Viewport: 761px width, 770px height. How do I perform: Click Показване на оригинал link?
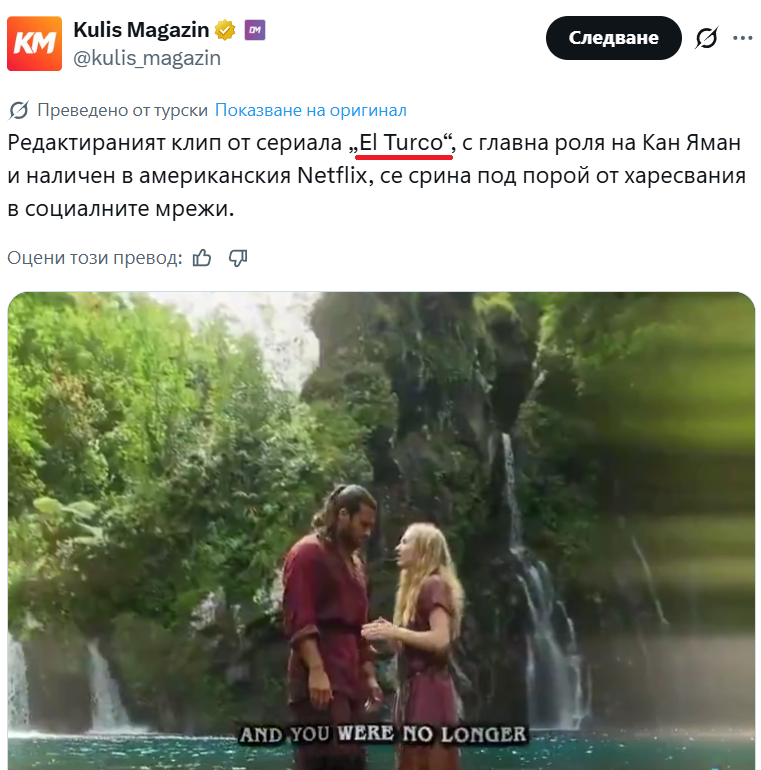[311, 110]
